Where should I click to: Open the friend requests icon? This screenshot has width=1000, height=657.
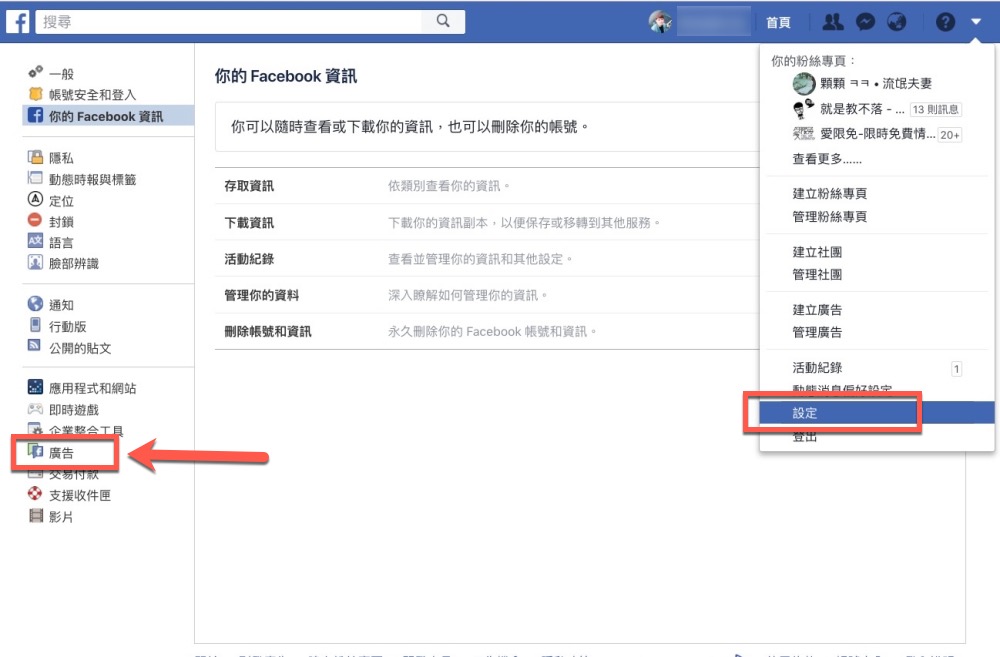(832, 22)
